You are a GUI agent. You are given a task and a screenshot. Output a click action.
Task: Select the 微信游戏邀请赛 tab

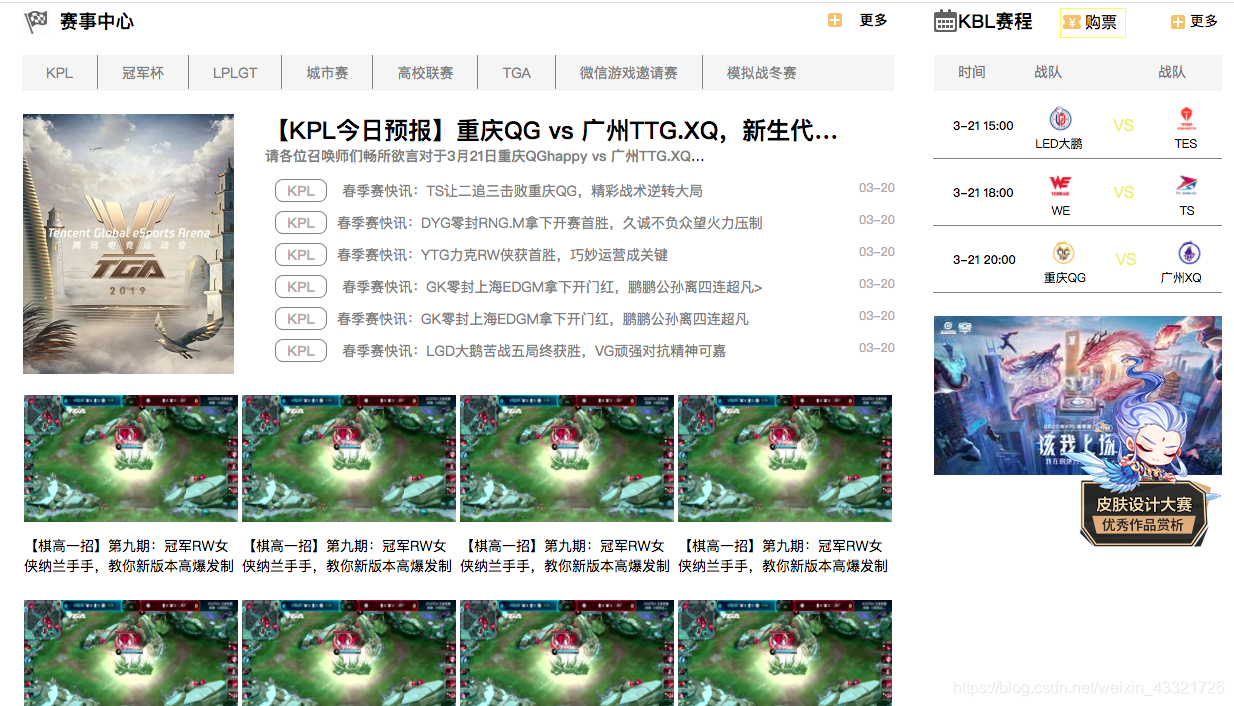(629, 73)
